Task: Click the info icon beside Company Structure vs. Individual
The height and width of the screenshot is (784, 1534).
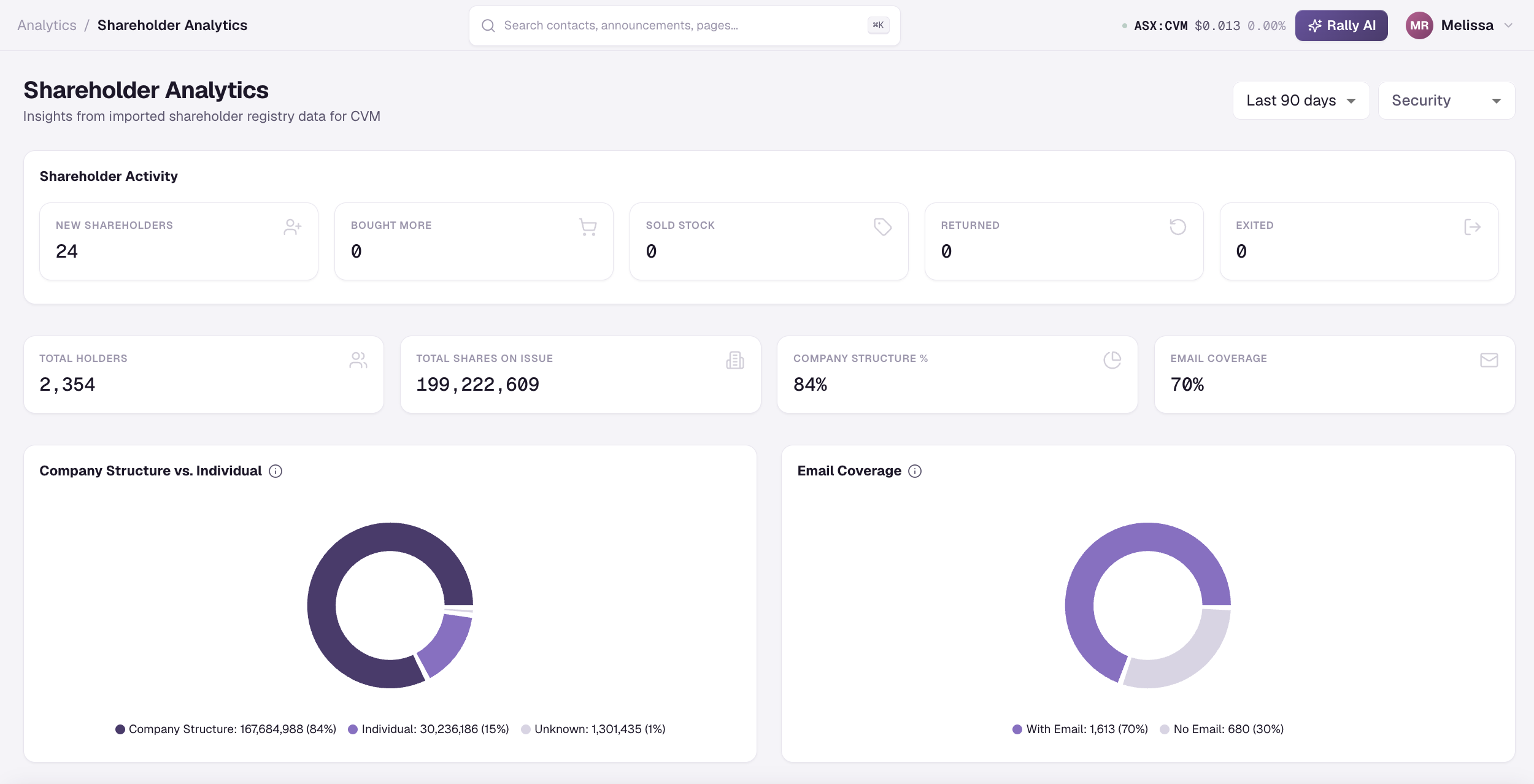Action: (x=276, y=471)
